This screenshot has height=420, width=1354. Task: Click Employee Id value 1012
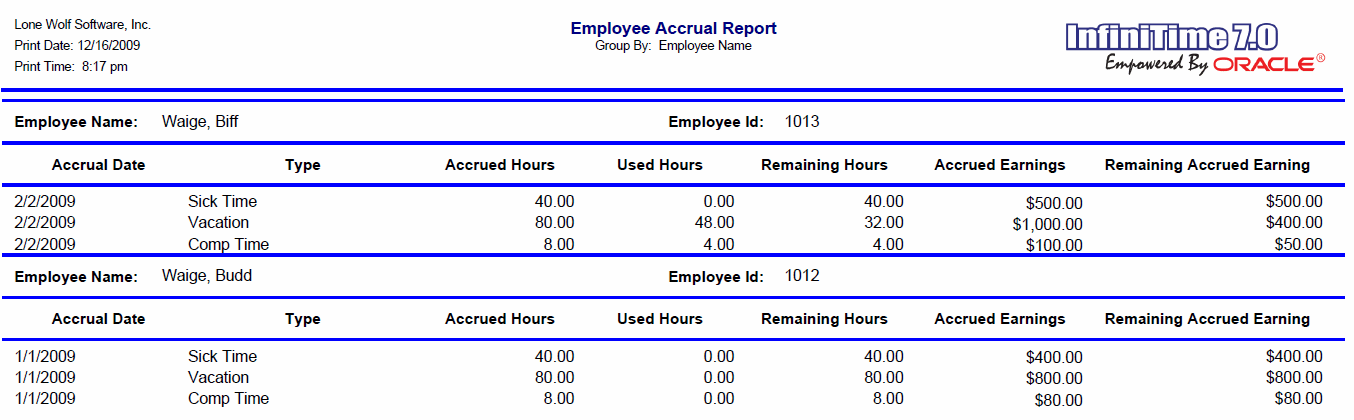point(802,276)
